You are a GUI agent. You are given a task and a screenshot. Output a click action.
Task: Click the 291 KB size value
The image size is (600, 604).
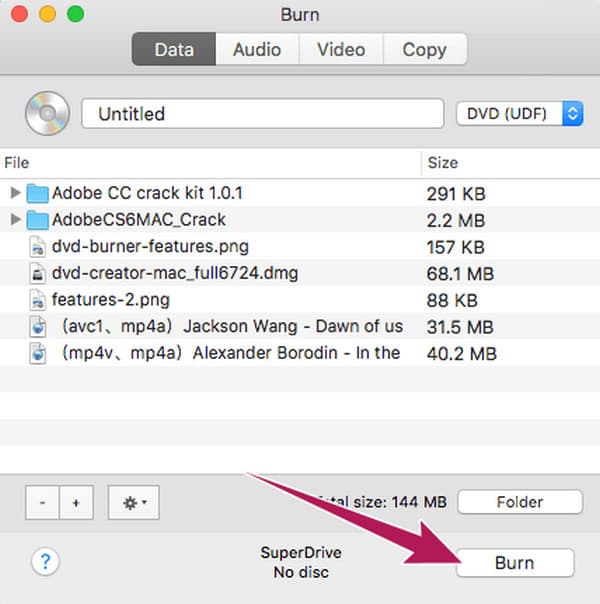tap(456, 194)
